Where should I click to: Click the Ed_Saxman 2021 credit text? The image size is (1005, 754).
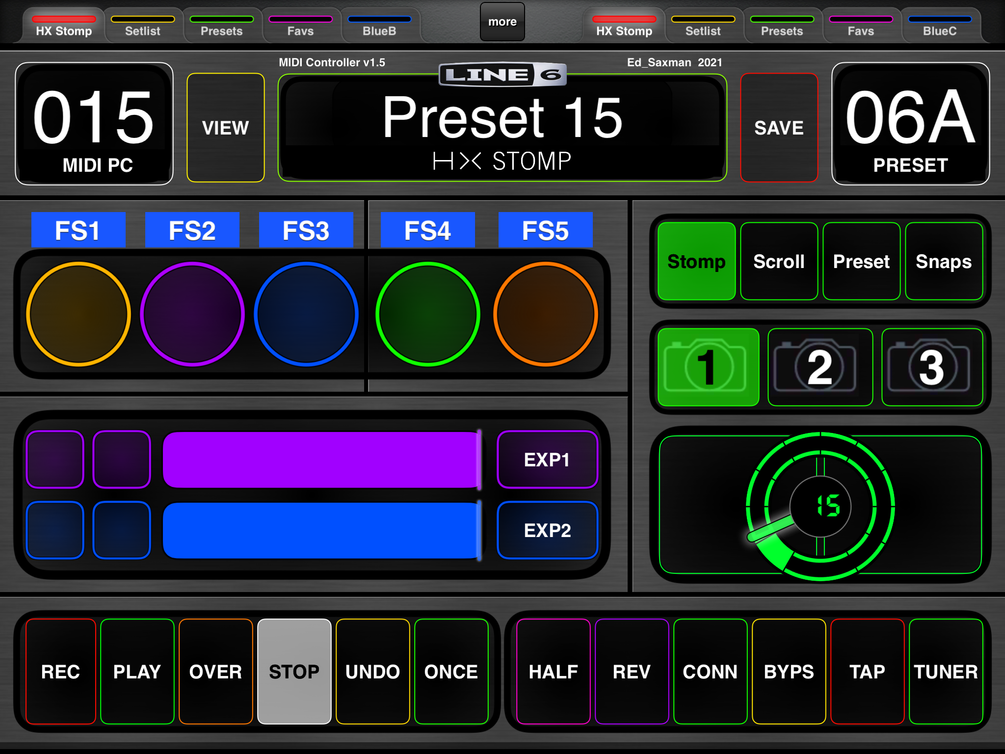point(674,62)
